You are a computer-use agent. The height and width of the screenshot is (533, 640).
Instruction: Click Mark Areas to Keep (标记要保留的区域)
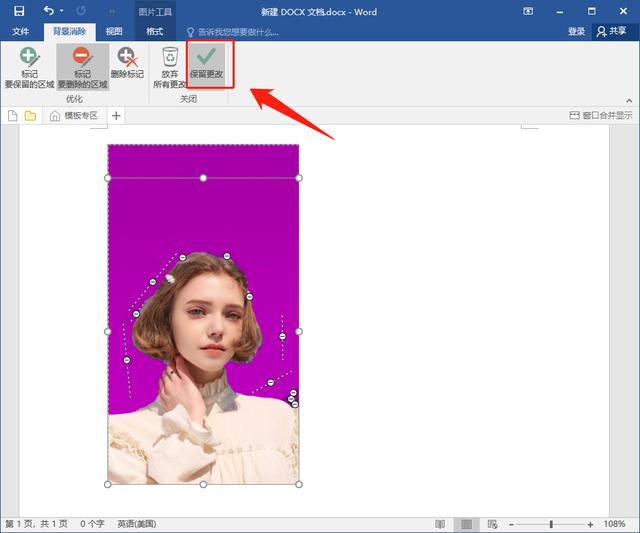[x=28, y=68]
